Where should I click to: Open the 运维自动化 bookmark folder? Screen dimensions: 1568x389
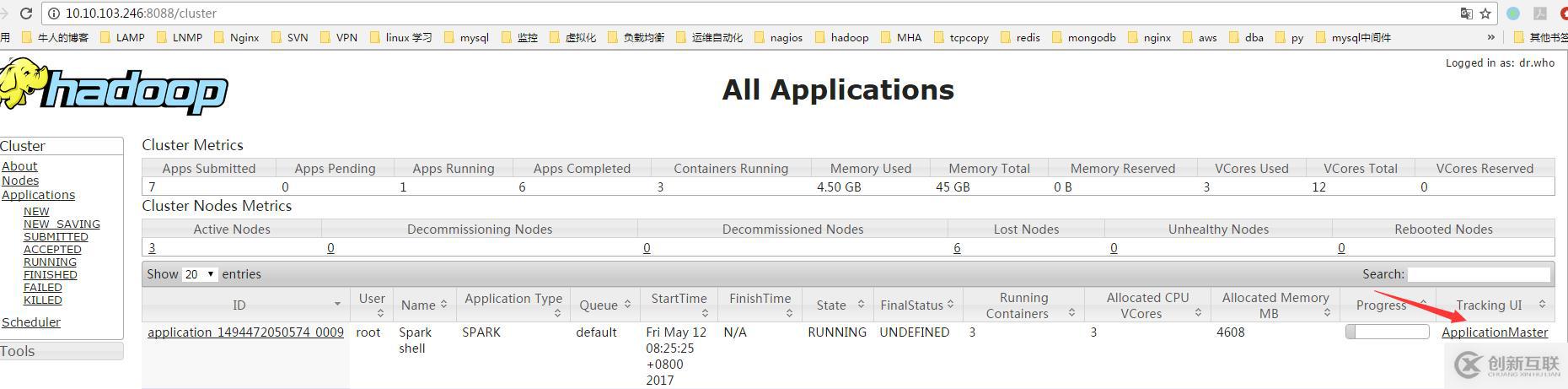coord(710,37)
